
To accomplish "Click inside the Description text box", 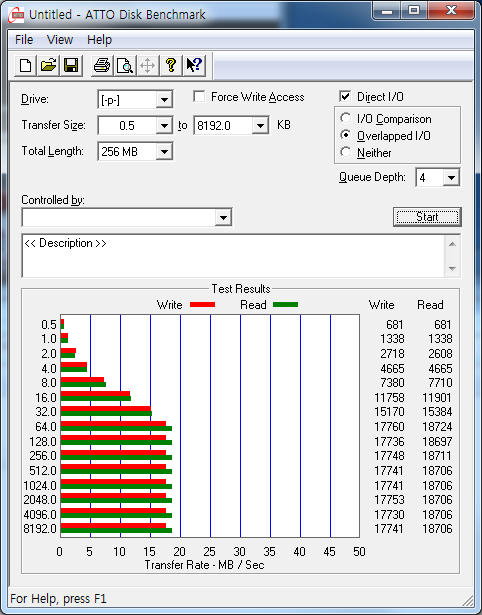I will pyautogui.click(x=233, y=256).
